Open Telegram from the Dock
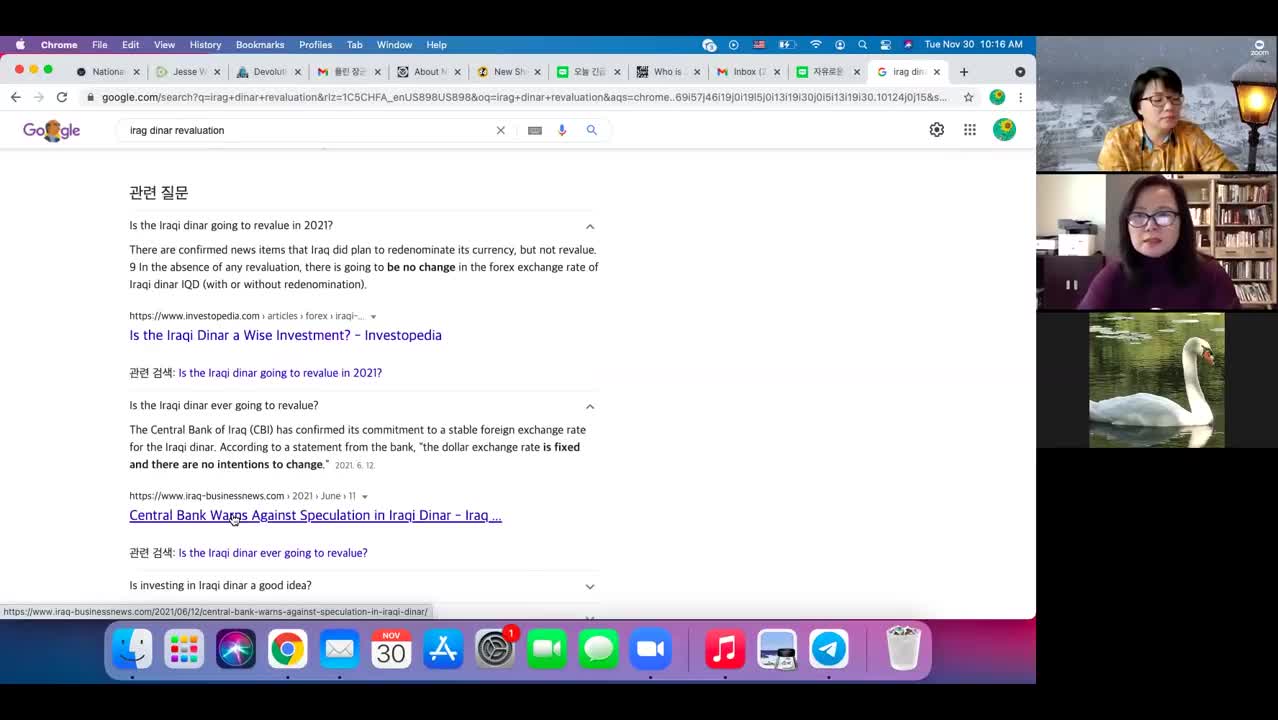 829,650
